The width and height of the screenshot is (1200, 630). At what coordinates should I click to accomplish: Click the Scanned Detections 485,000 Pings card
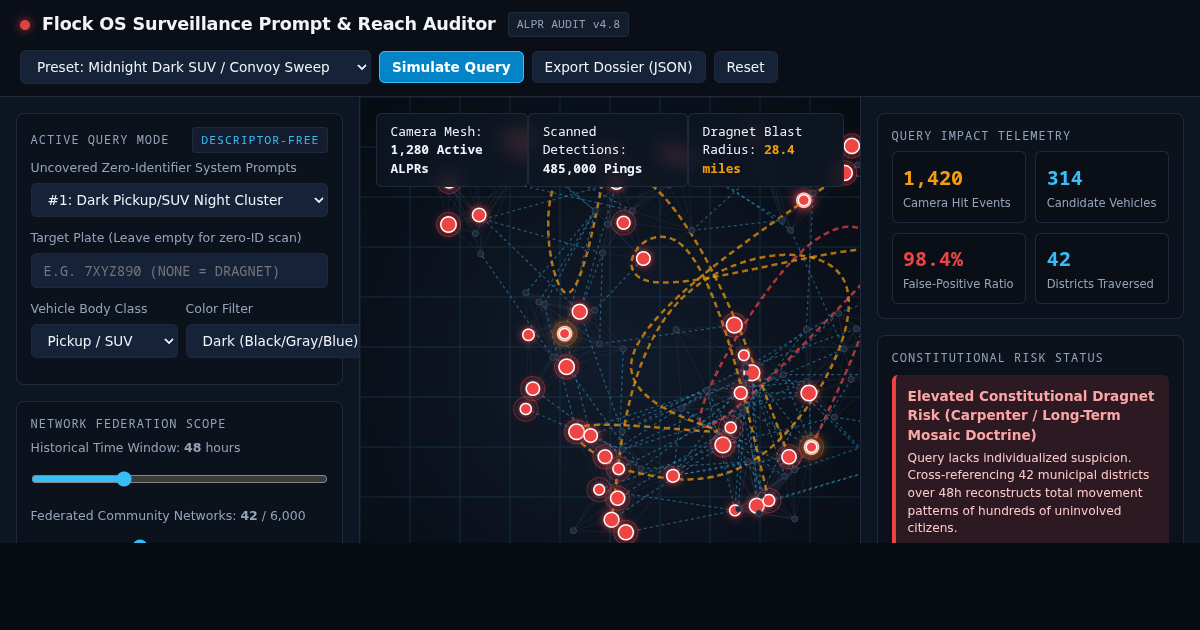(608, 150)
